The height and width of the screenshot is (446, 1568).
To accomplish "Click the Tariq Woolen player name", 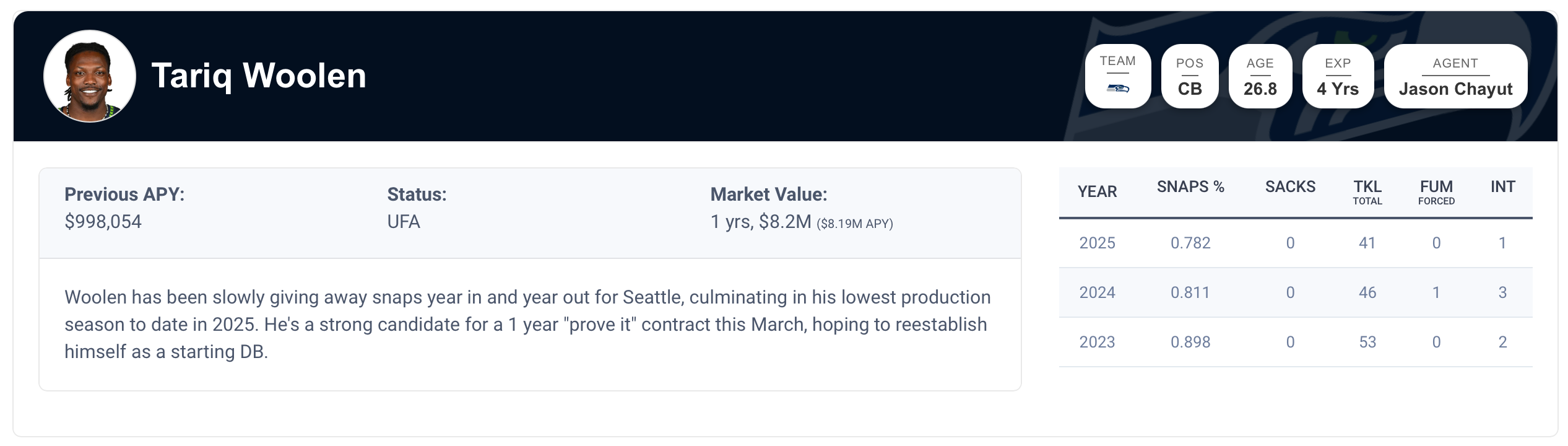I will [259, 76].
